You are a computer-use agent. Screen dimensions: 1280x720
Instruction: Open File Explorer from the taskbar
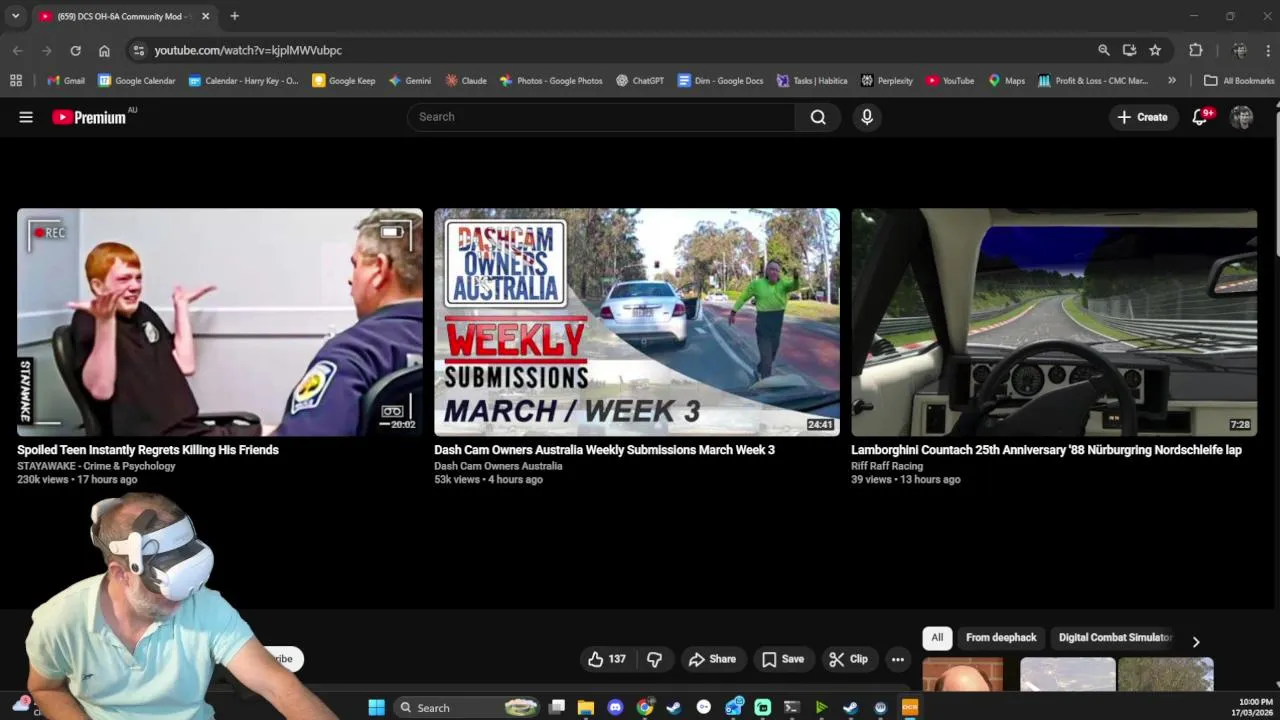[x=586, y=707]
